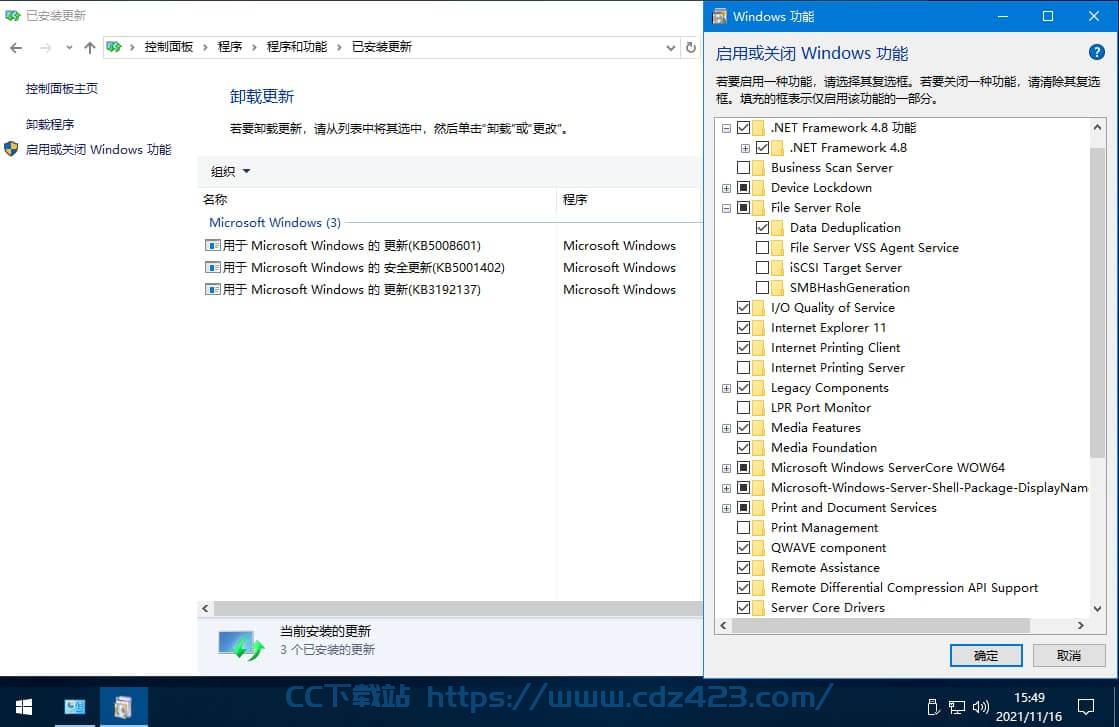Image resolution: width=1119 pixels, height=727 pixels.
Task: Click the refresh icon next to the address bar
Action: 690,48
